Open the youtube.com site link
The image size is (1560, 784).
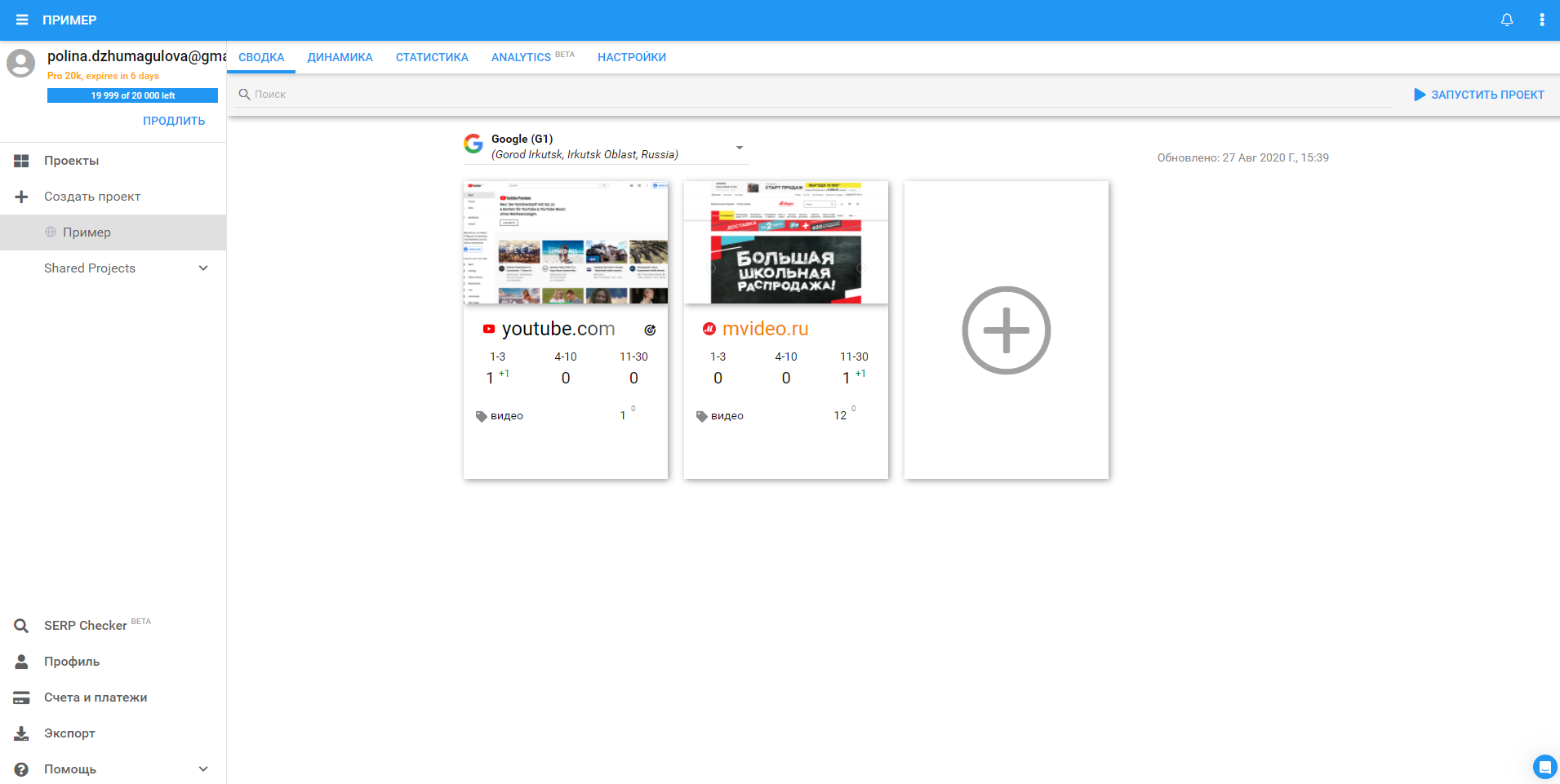(558, 329)
